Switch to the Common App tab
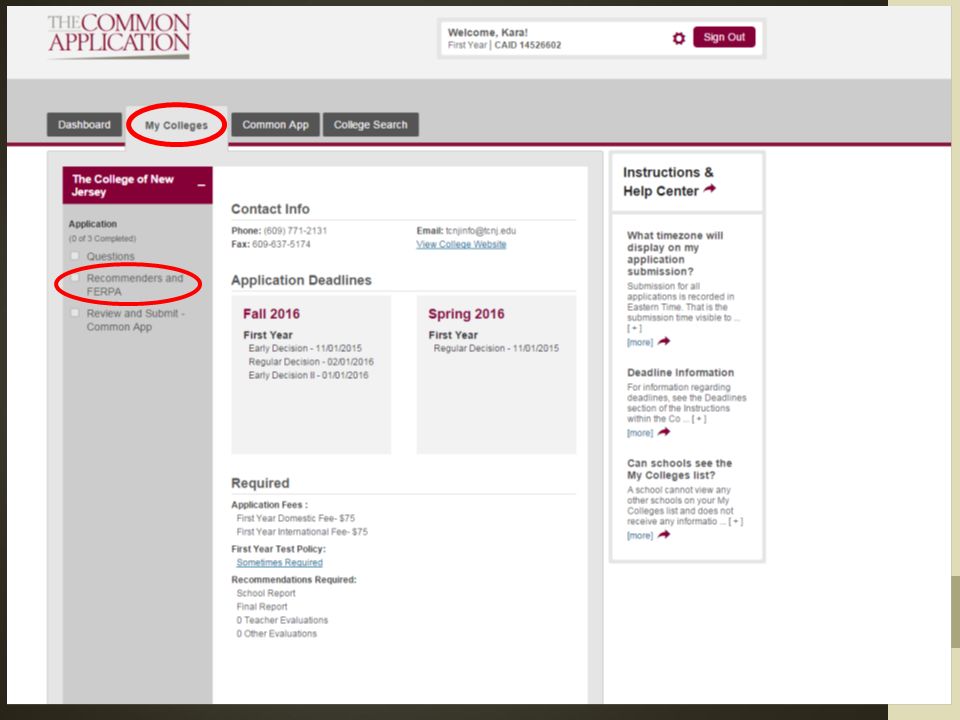The height and width of the screenshot is (720, 960). click(x=276, y=125)
